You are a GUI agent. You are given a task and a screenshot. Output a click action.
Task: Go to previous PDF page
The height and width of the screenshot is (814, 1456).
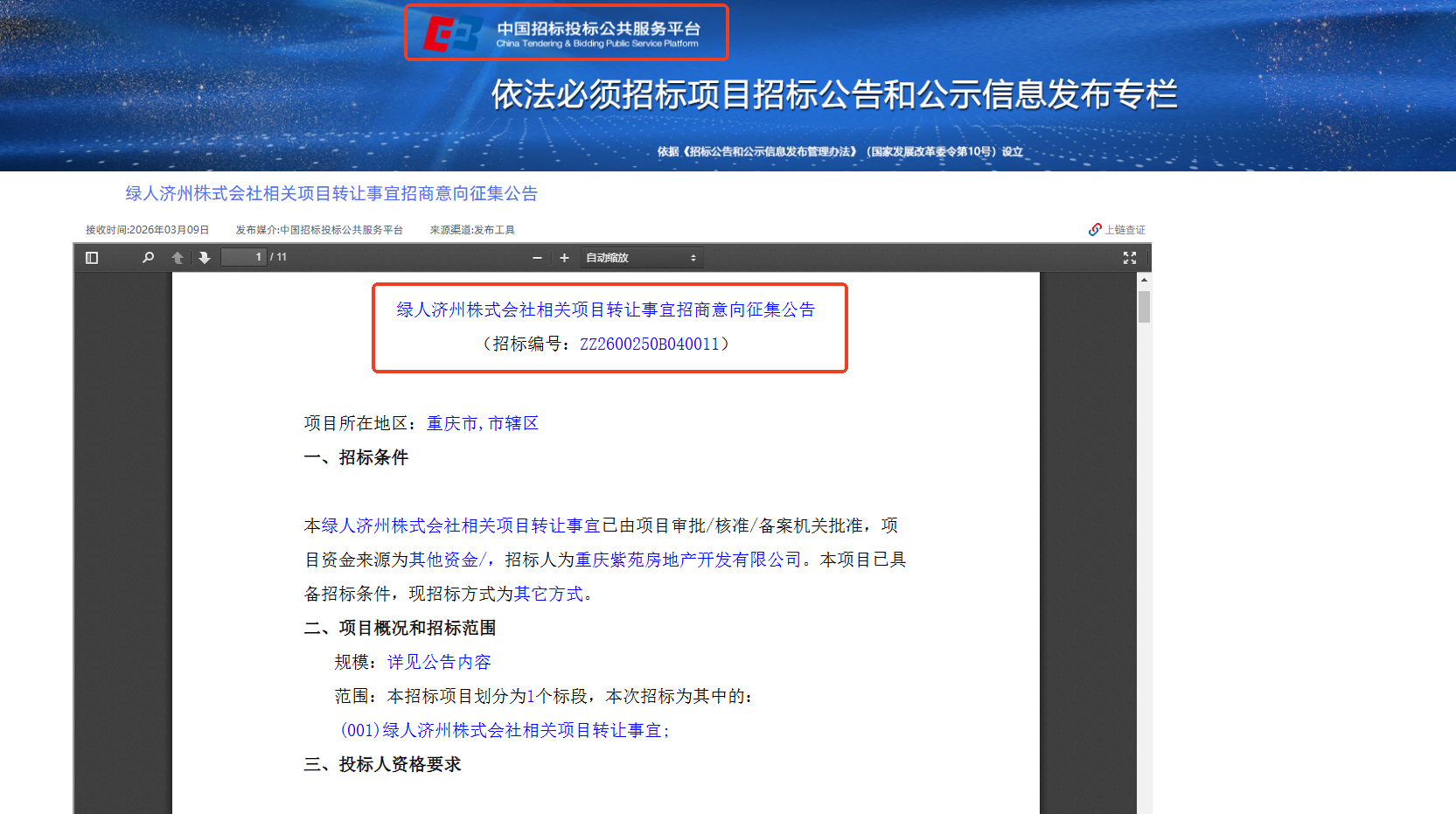pos(178,258)
